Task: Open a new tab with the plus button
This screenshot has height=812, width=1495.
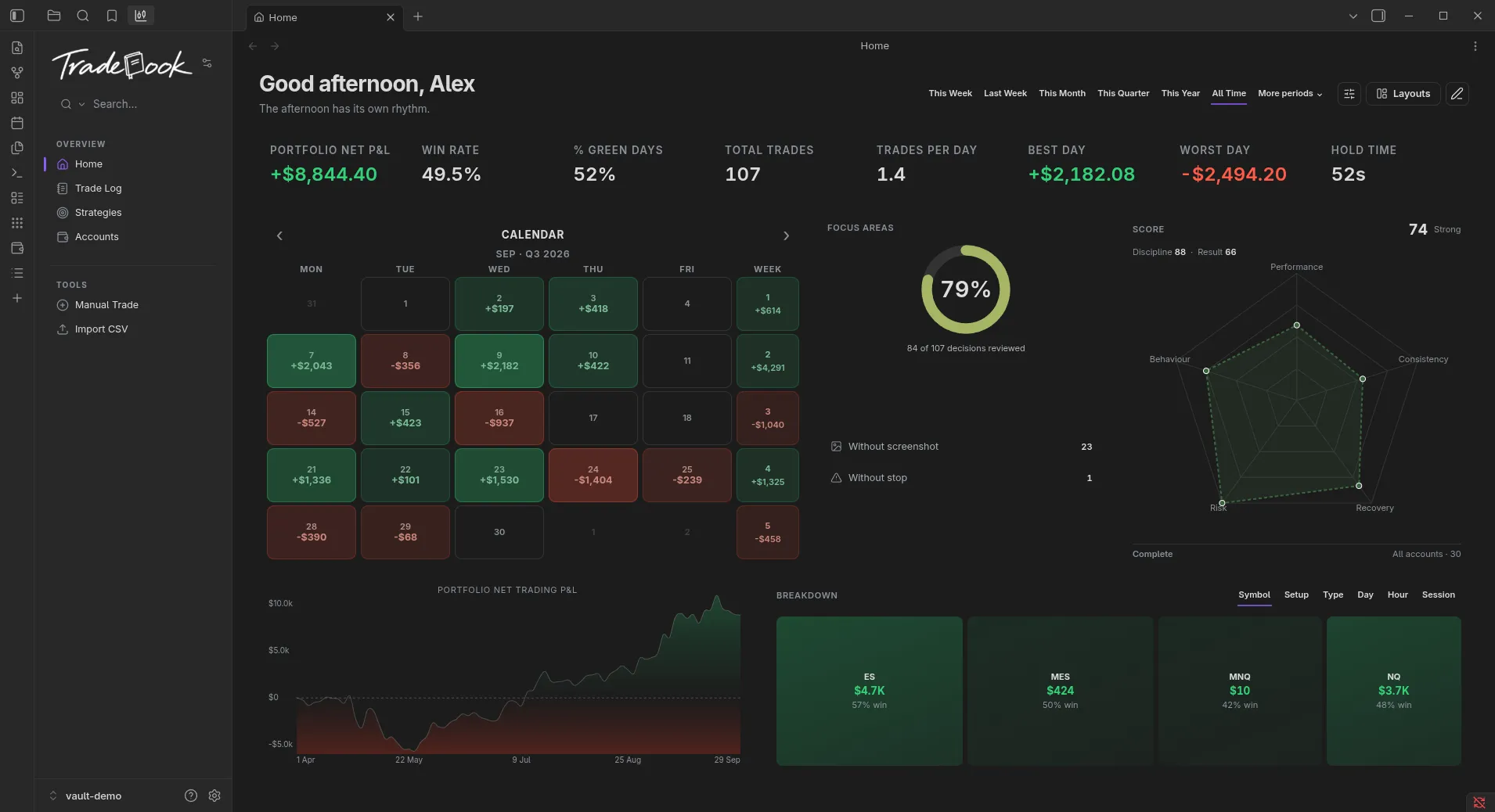Action: pos(418,16)
